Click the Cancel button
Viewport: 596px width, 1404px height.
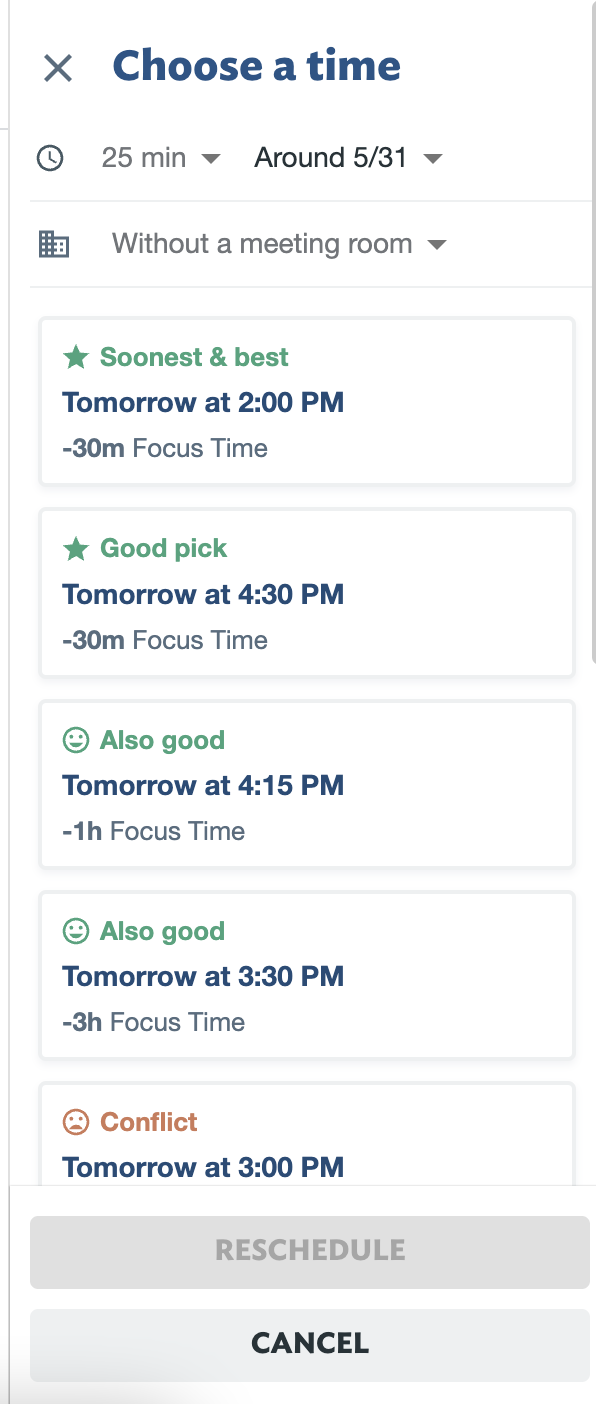310,1345
